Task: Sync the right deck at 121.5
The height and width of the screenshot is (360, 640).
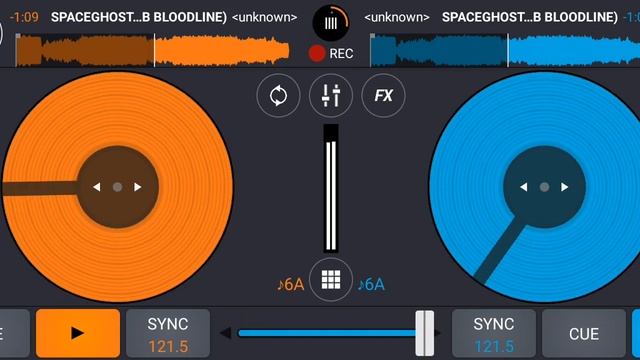Action: tap(493, 333)
